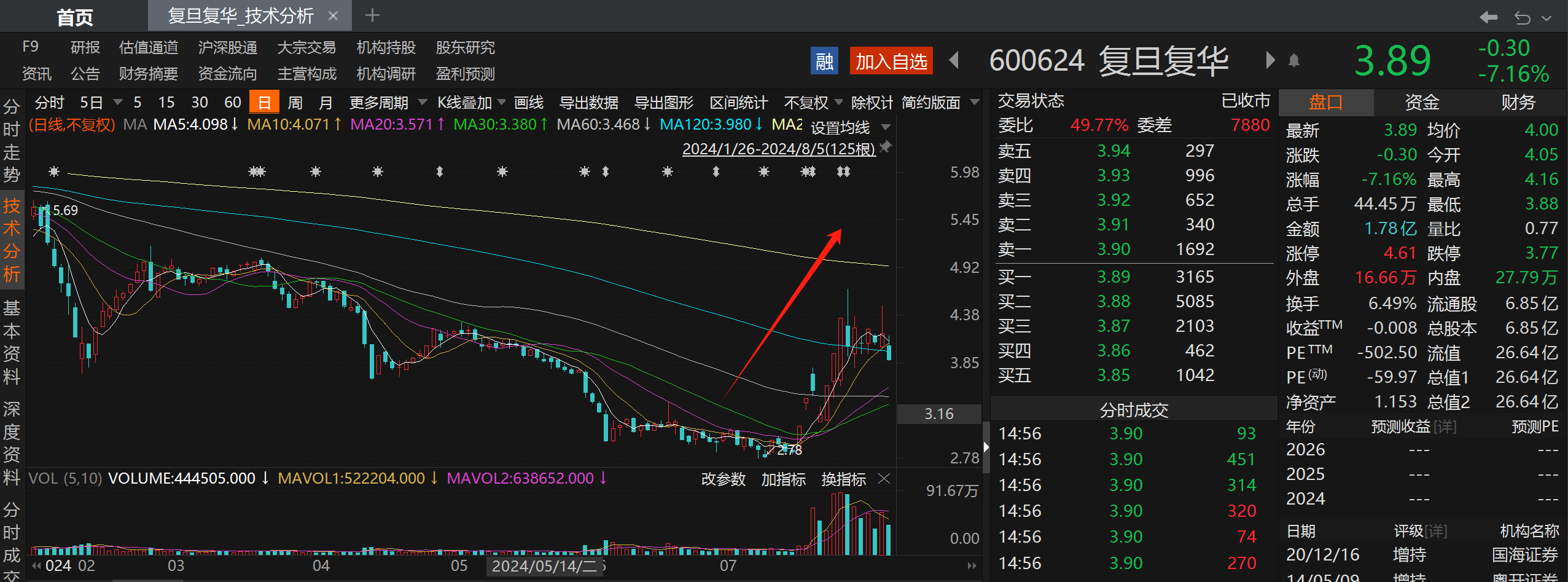Image resolution: width=1568 pixels, height=582 pixels.
Task: Open the F9 menu item
Action: point(30,47)
